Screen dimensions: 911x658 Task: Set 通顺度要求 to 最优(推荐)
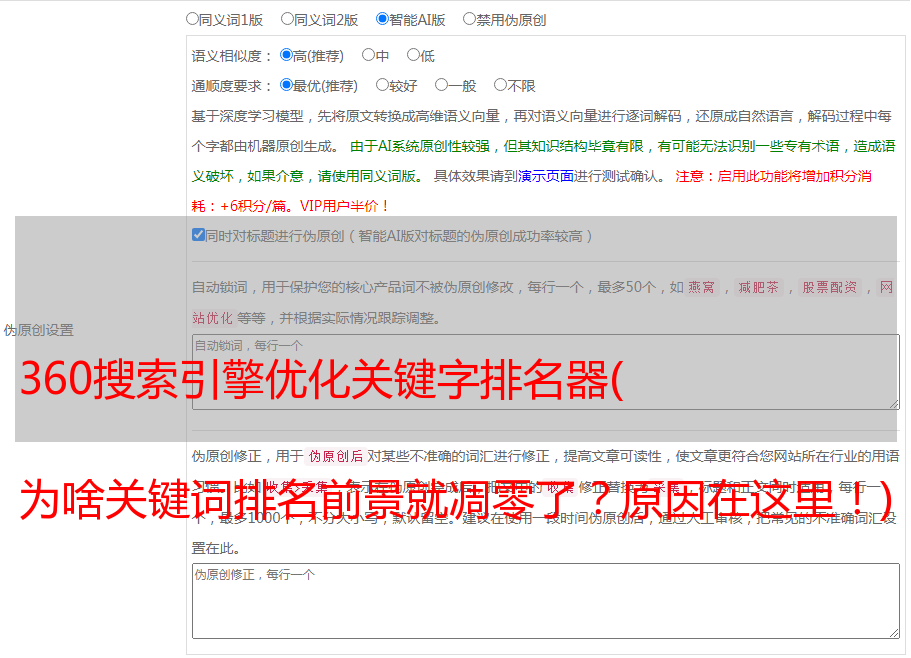[286, 85]
